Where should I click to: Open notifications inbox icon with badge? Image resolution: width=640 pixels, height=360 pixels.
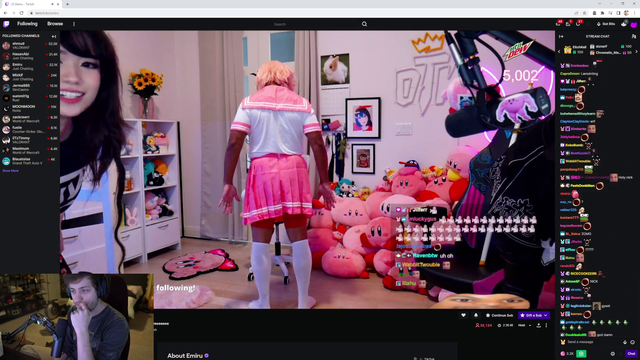tap(568, 24)
